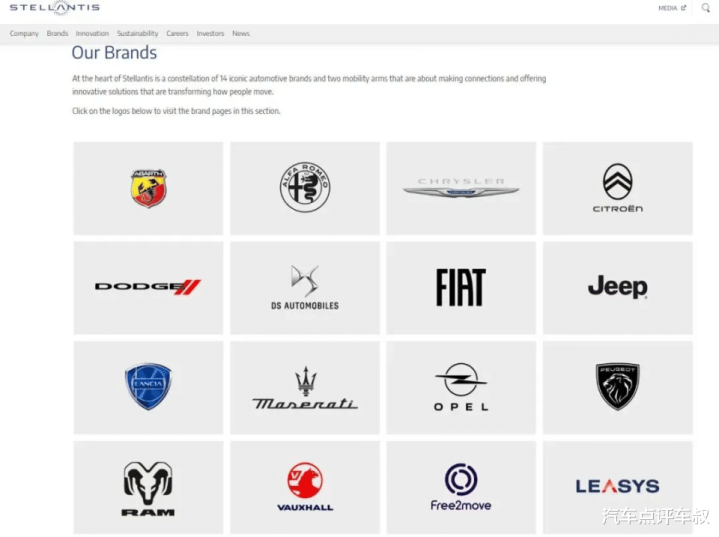Click the Lancia shield logo

tap(148, 388)
